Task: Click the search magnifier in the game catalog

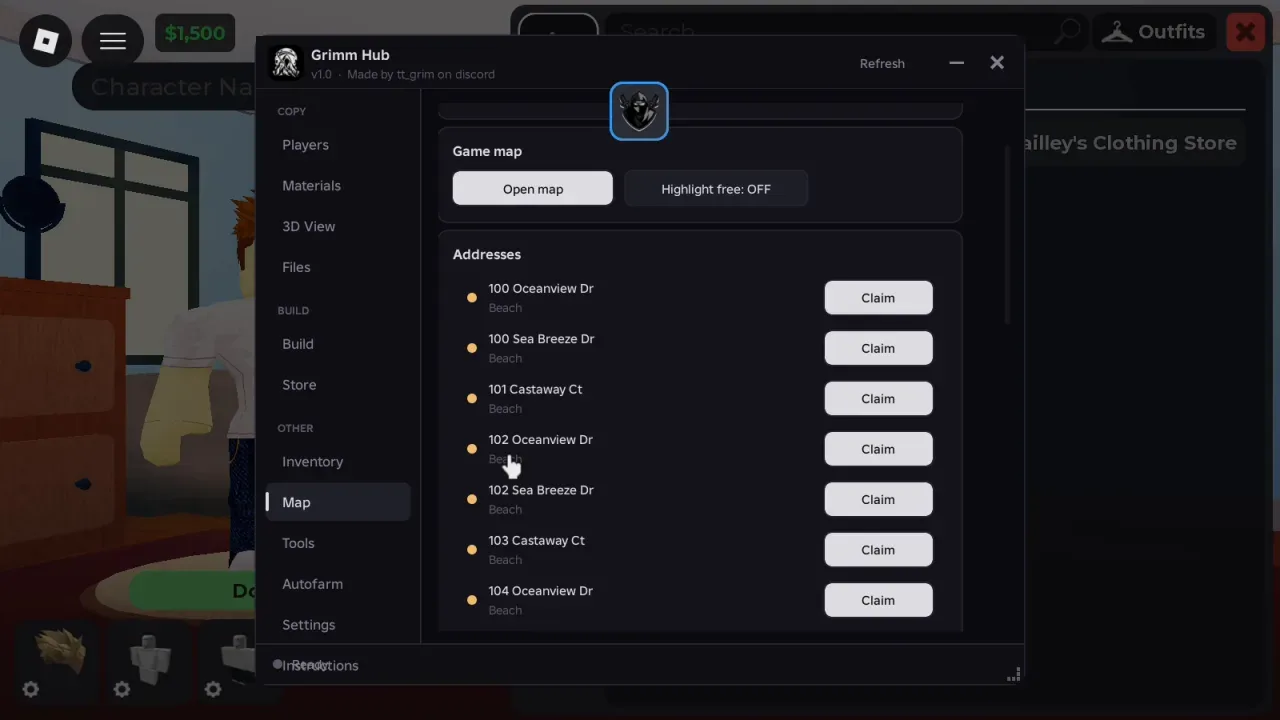Action: pos(1068,32)
